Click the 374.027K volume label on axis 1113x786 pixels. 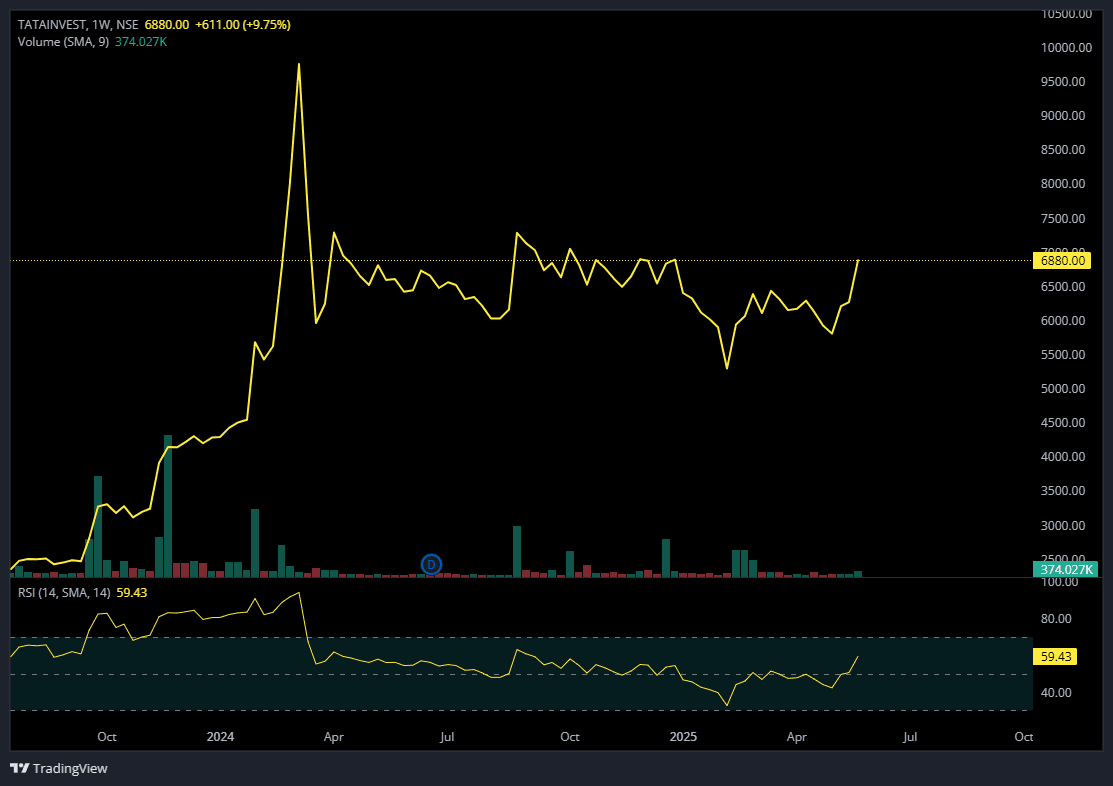point(1065,569)
